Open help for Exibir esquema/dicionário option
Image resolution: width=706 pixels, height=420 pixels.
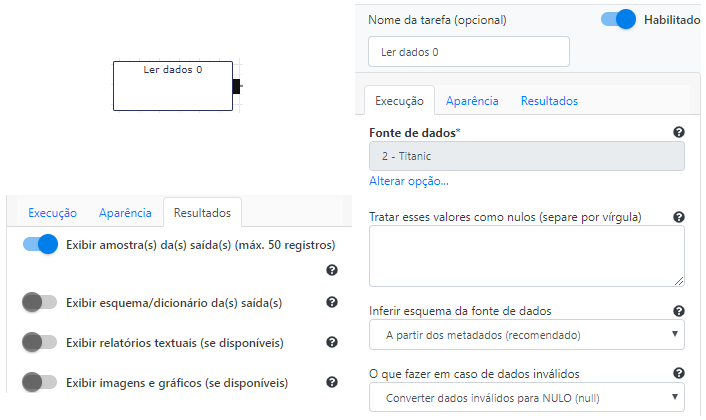coord(332,302)
